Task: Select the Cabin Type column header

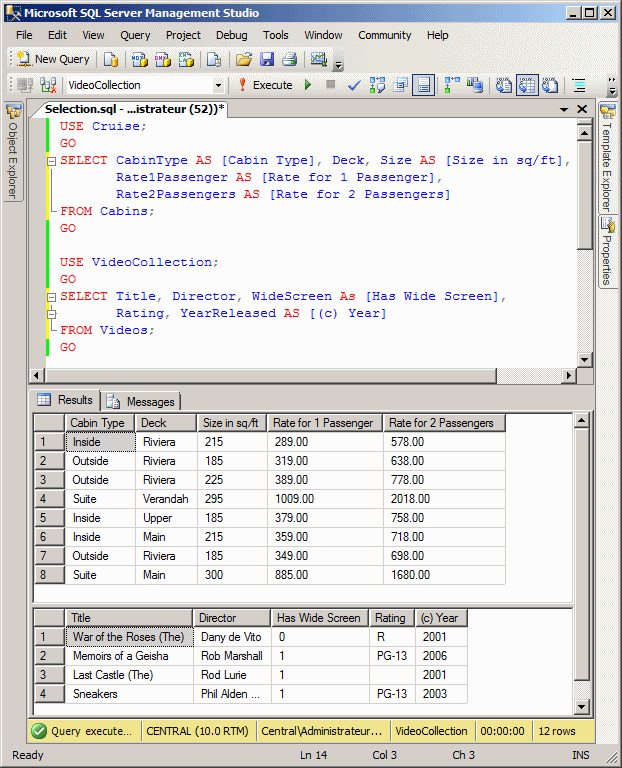Action: tap(100, 423)
